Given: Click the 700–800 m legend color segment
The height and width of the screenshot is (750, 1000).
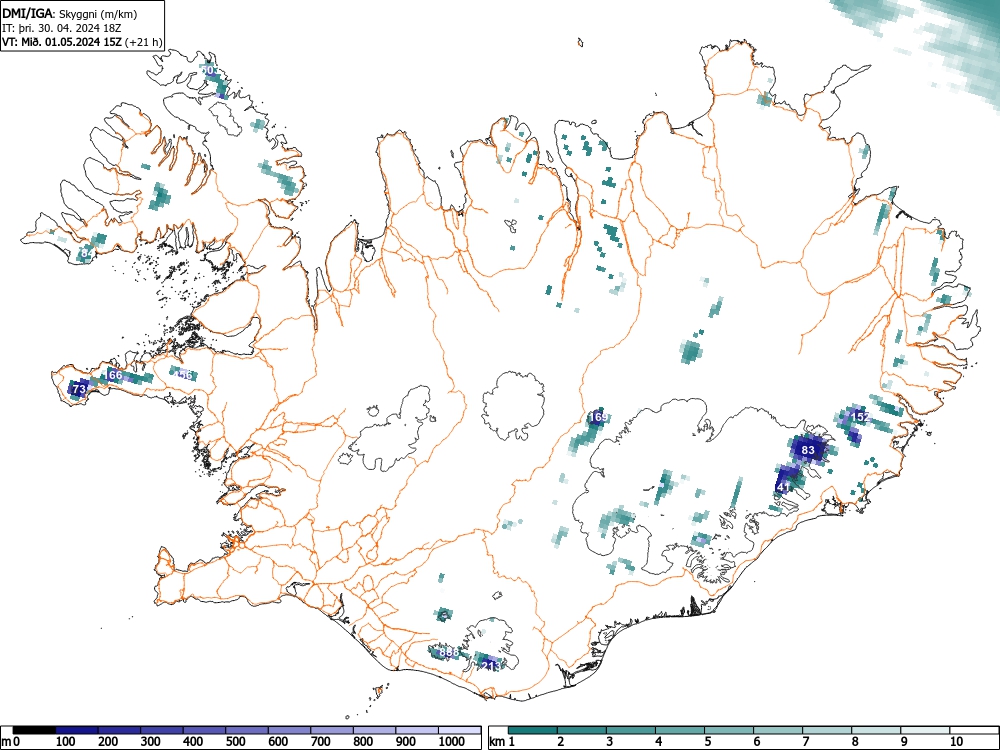Looking at the screenshot, I should 332,730.
